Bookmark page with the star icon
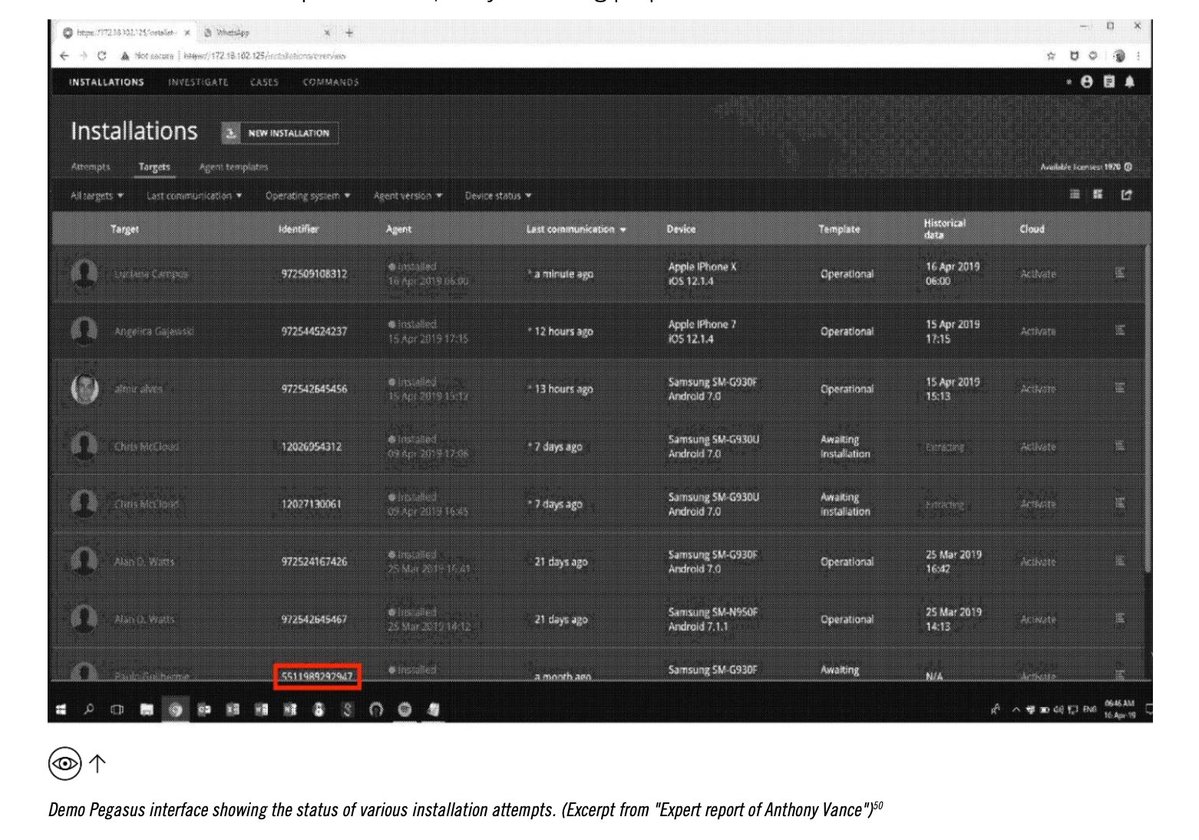The width and height of the screenshot is (1199, 840). click(1051, 56)
